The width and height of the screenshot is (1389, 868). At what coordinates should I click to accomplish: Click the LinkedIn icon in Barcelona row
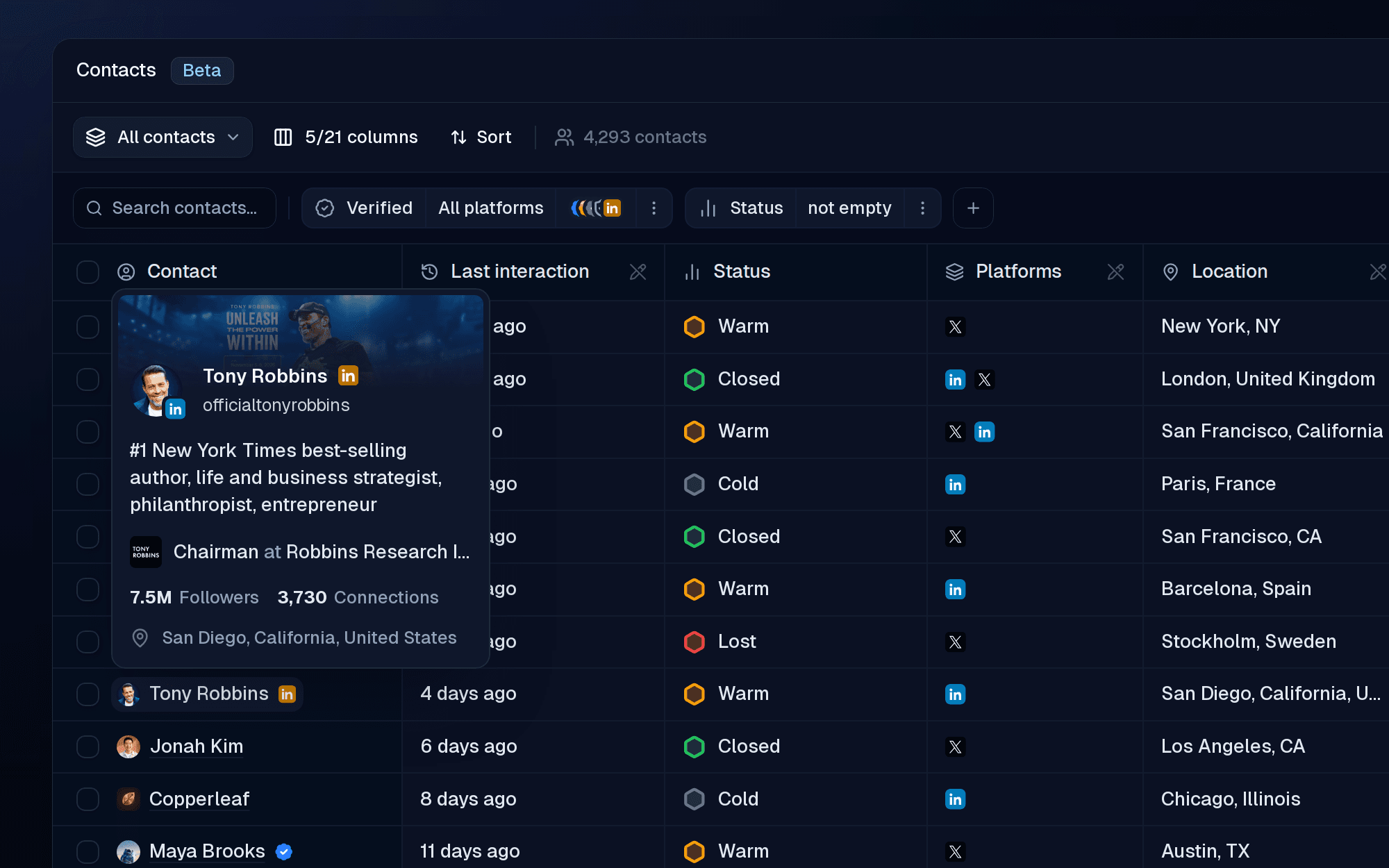point(956,590)
